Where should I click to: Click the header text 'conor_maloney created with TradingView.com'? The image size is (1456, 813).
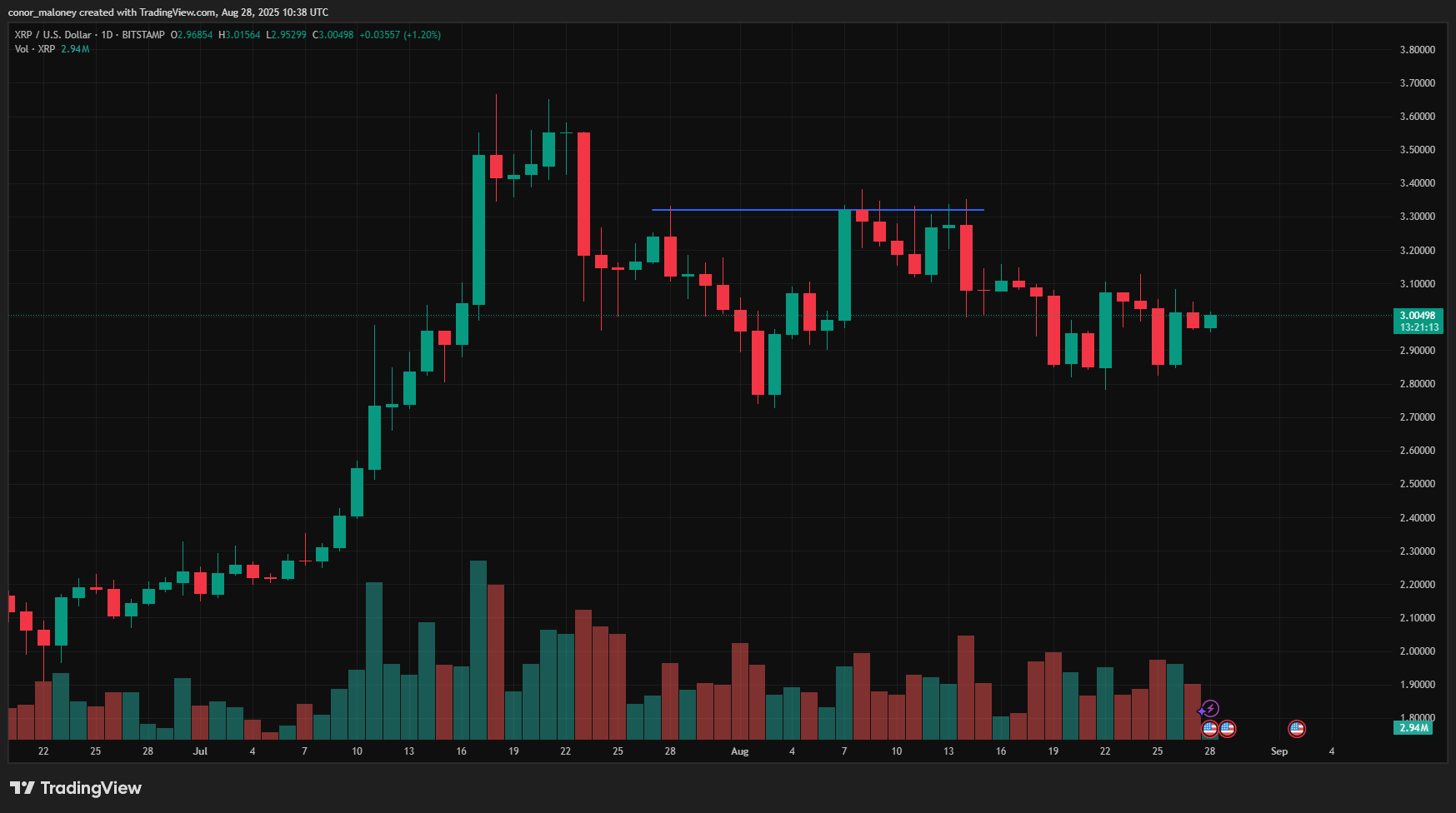pyautogui.click(x=113, y=12)
